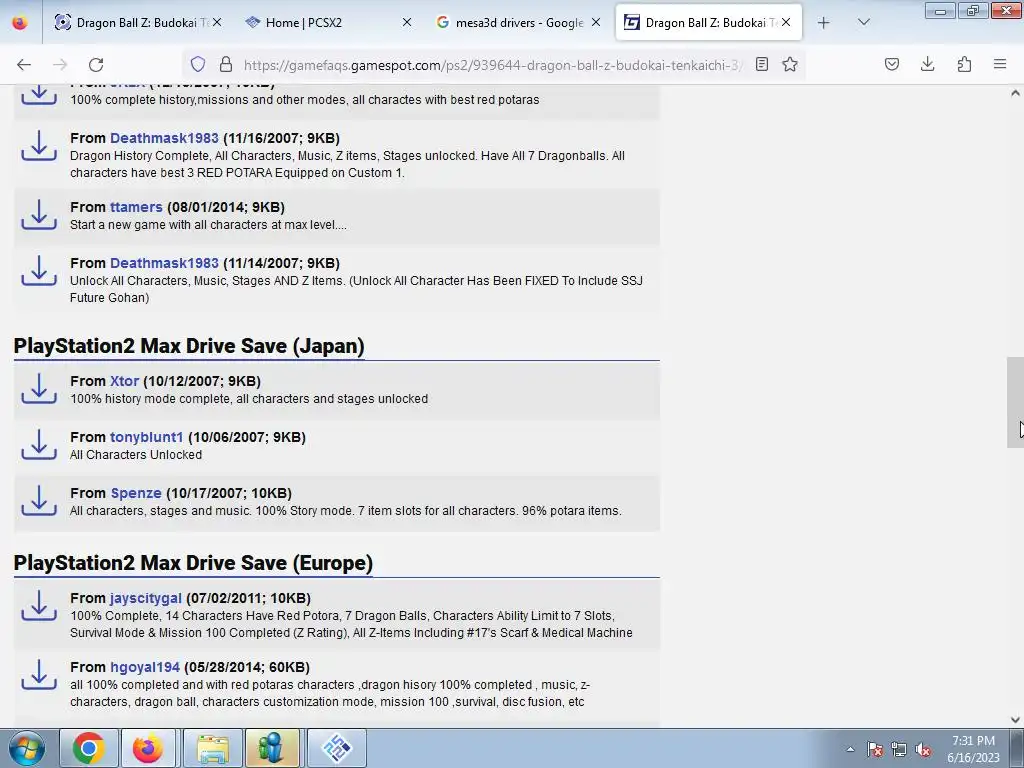
Task: Open Action Center flag tray icon
Action: [x=874, y=749]
